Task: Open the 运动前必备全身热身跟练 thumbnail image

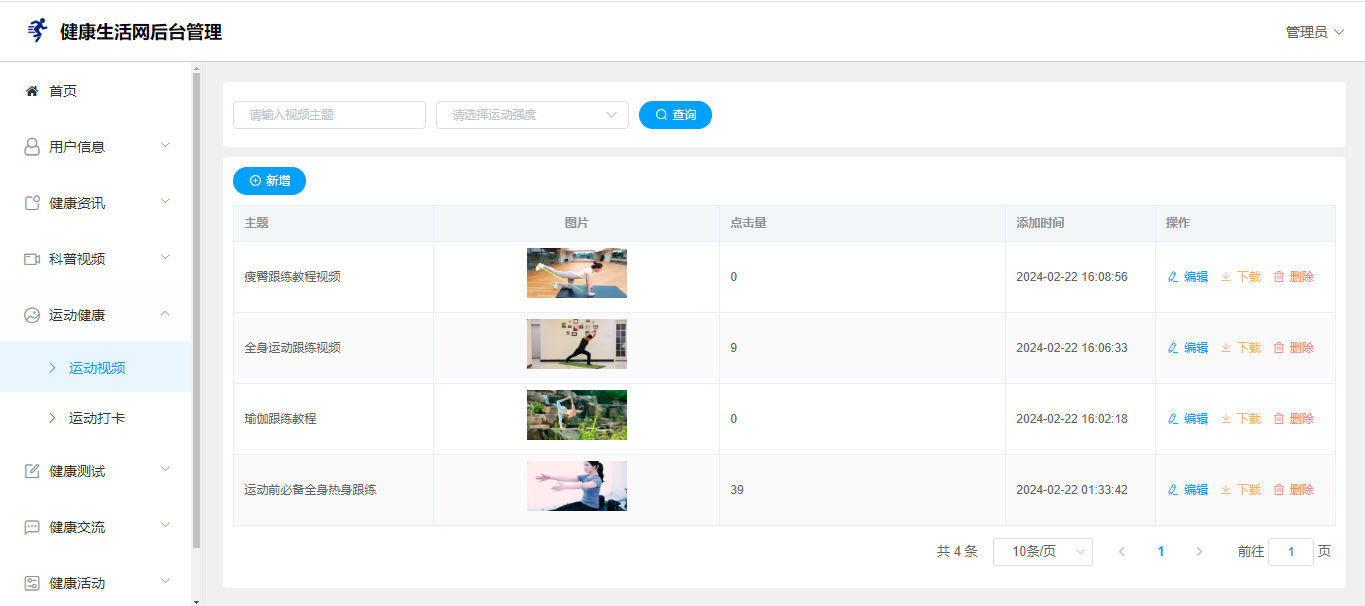Action: tap(577, 486)
